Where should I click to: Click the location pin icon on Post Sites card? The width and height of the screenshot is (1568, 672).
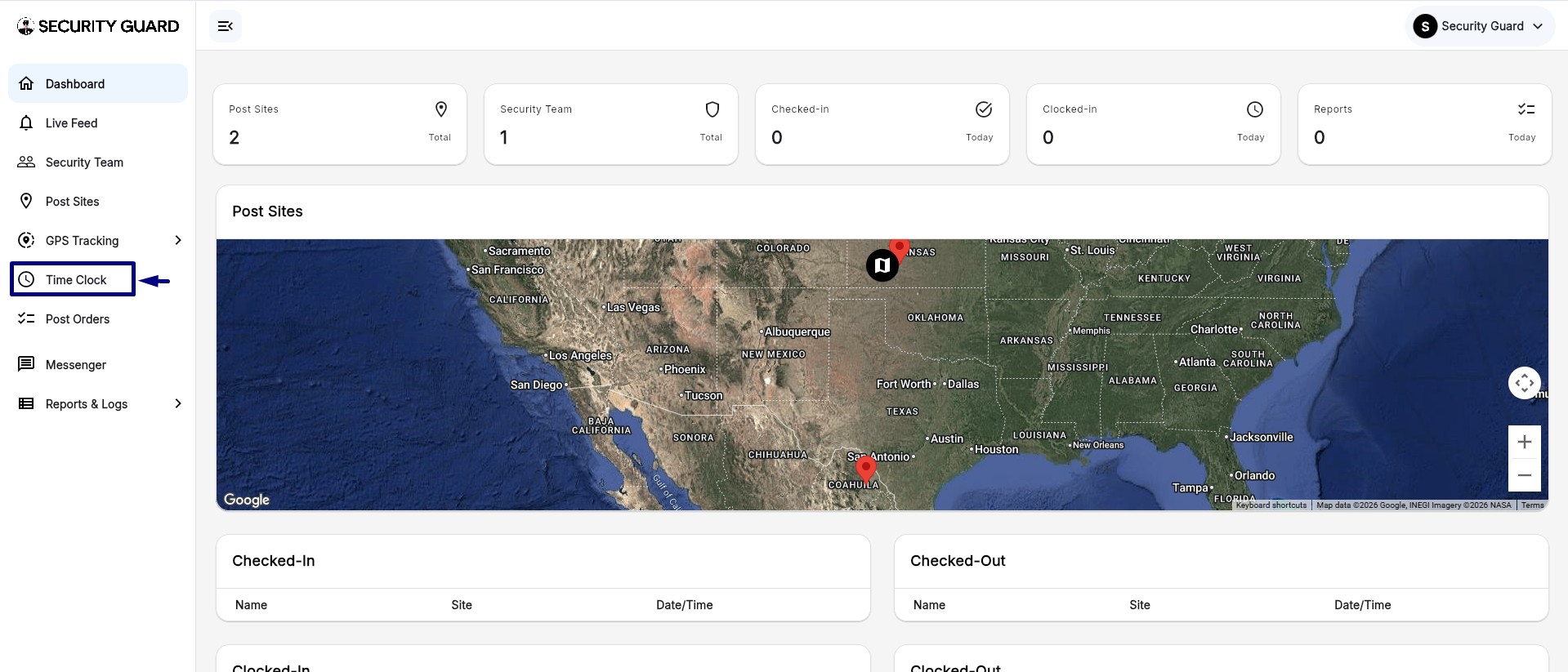coord(441,109)
